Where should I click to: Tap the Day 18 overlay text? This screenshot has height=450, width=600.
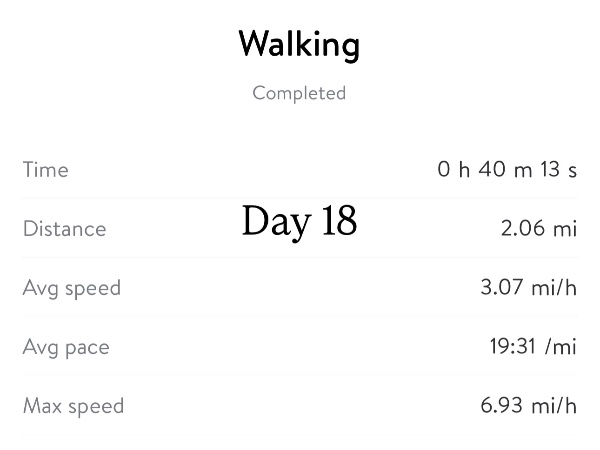(x=299, y=221)
